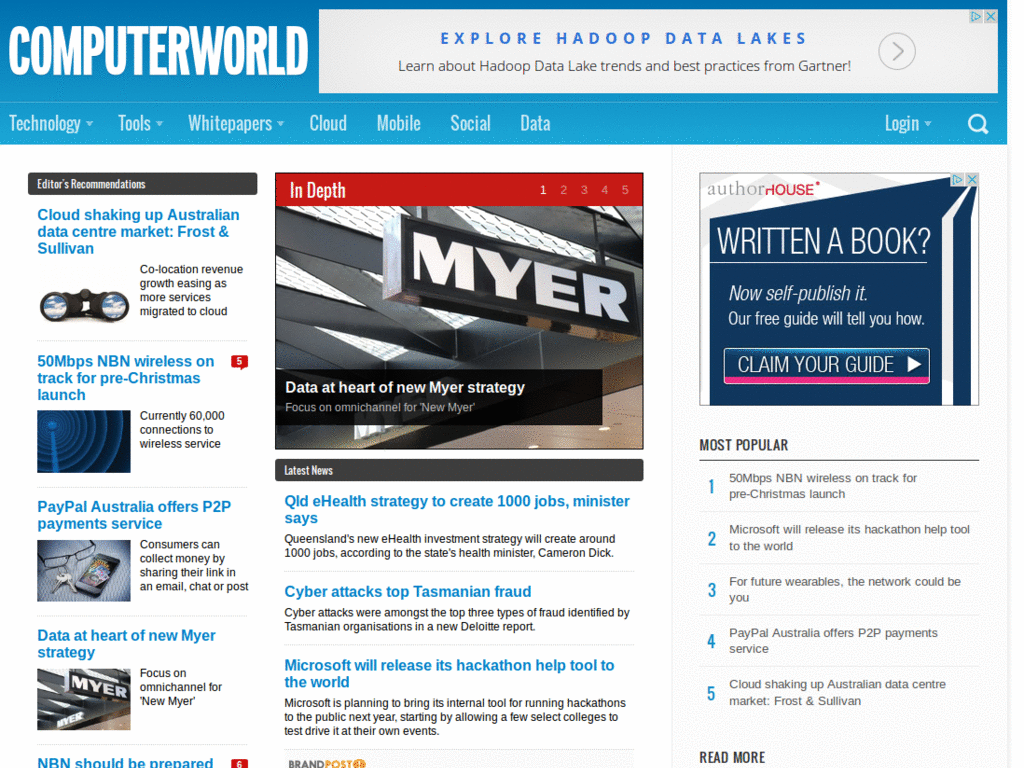
Task: Expand the Tools dropdown menu
Action: (x=134, y=123)
